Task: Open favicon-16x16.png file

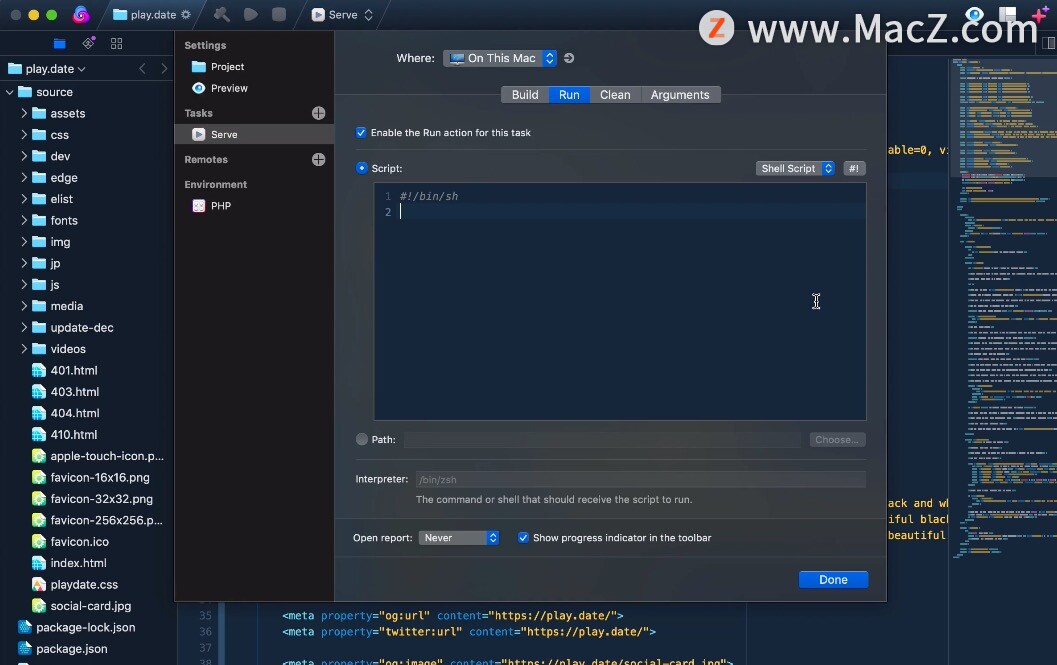Action: click(91, 478)
